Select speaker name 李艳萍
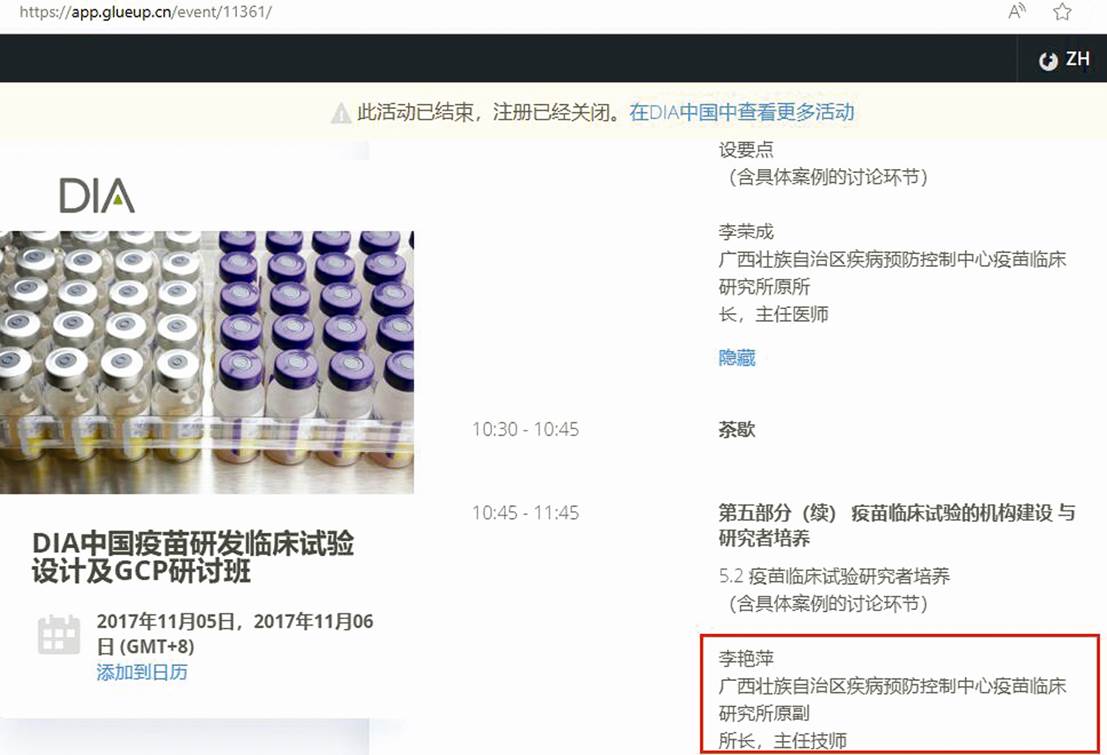 click(747, 659)
